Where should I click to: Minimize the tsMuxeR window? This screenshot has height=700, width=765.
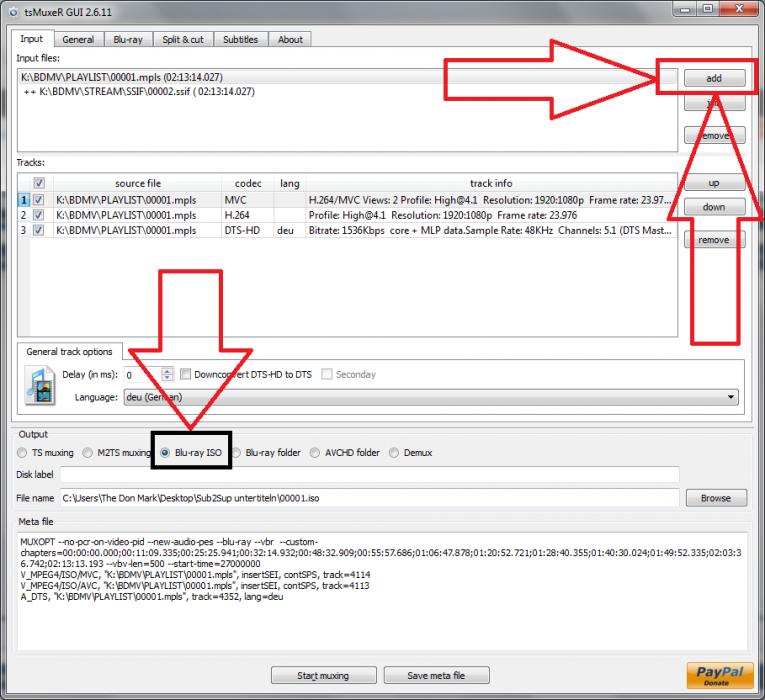[x=685, y=9]
